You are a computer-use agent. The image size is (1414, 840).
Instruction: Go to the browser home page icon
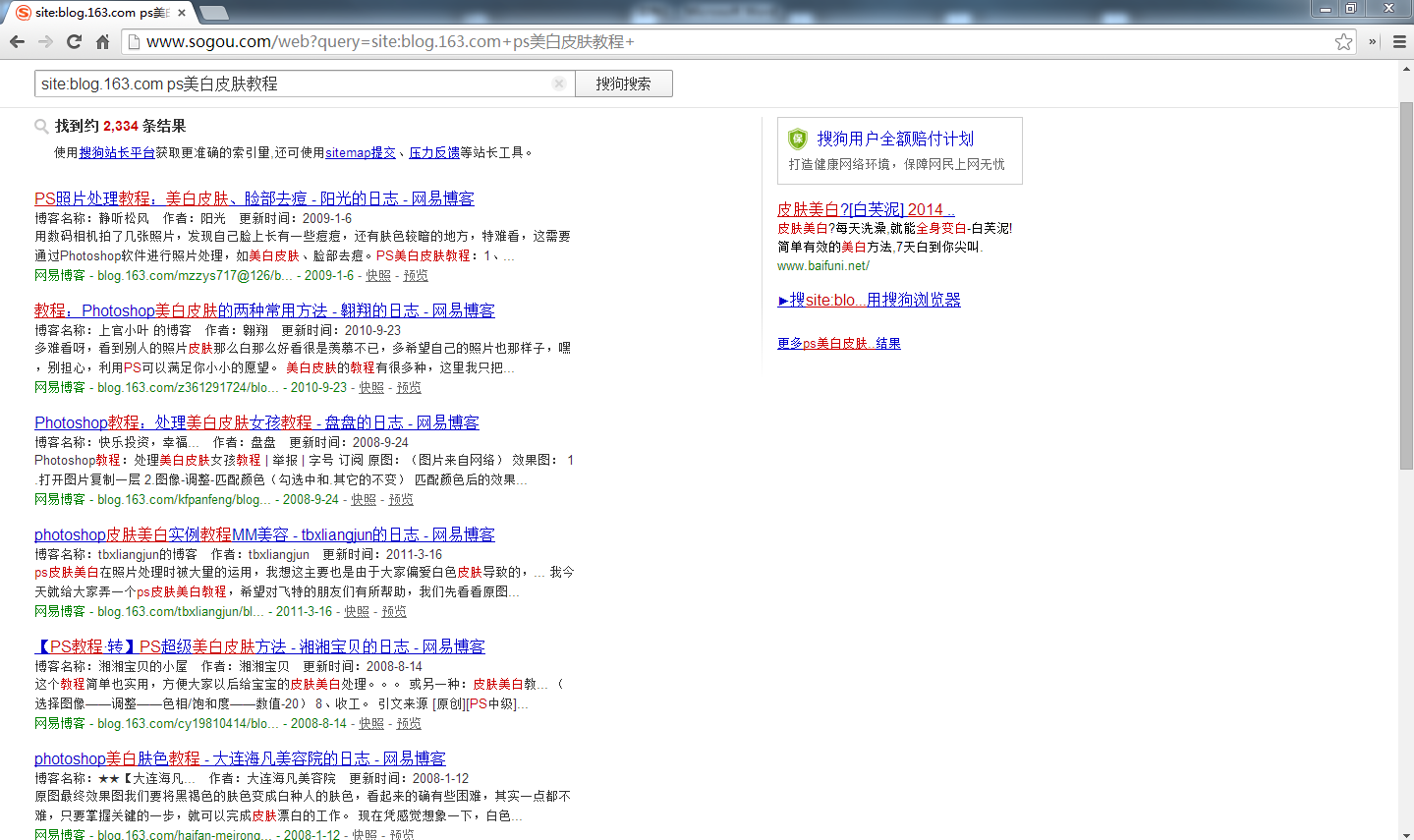102,41
